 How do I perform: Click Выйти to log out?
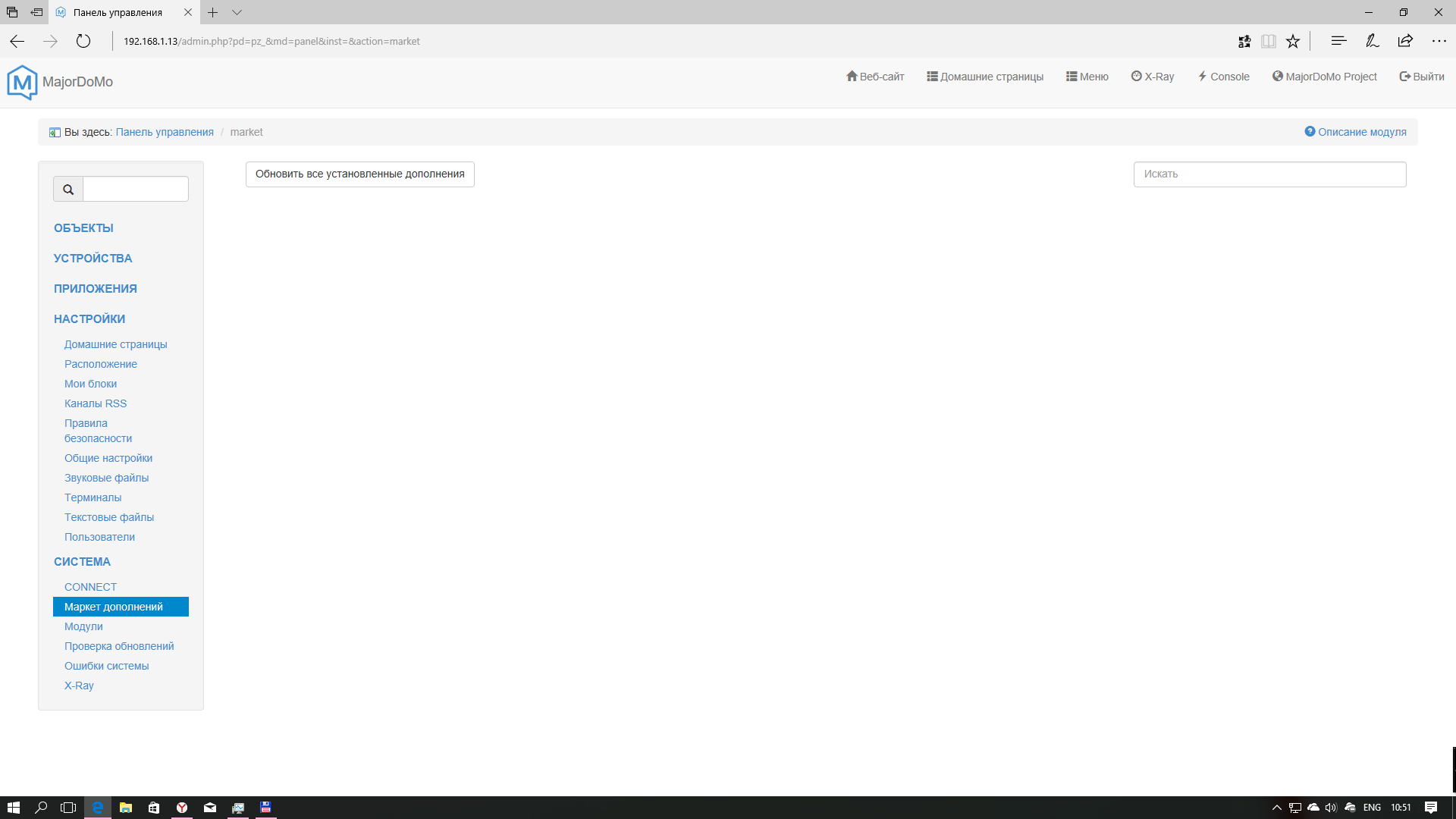(x=1422, y=77)
